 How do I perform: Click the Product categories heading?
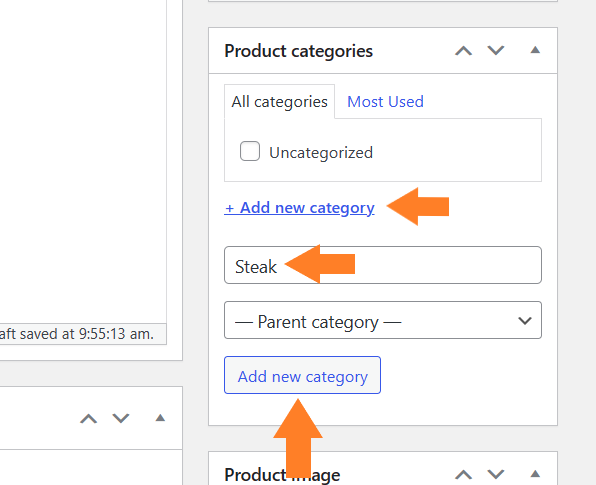pos(298,51)
